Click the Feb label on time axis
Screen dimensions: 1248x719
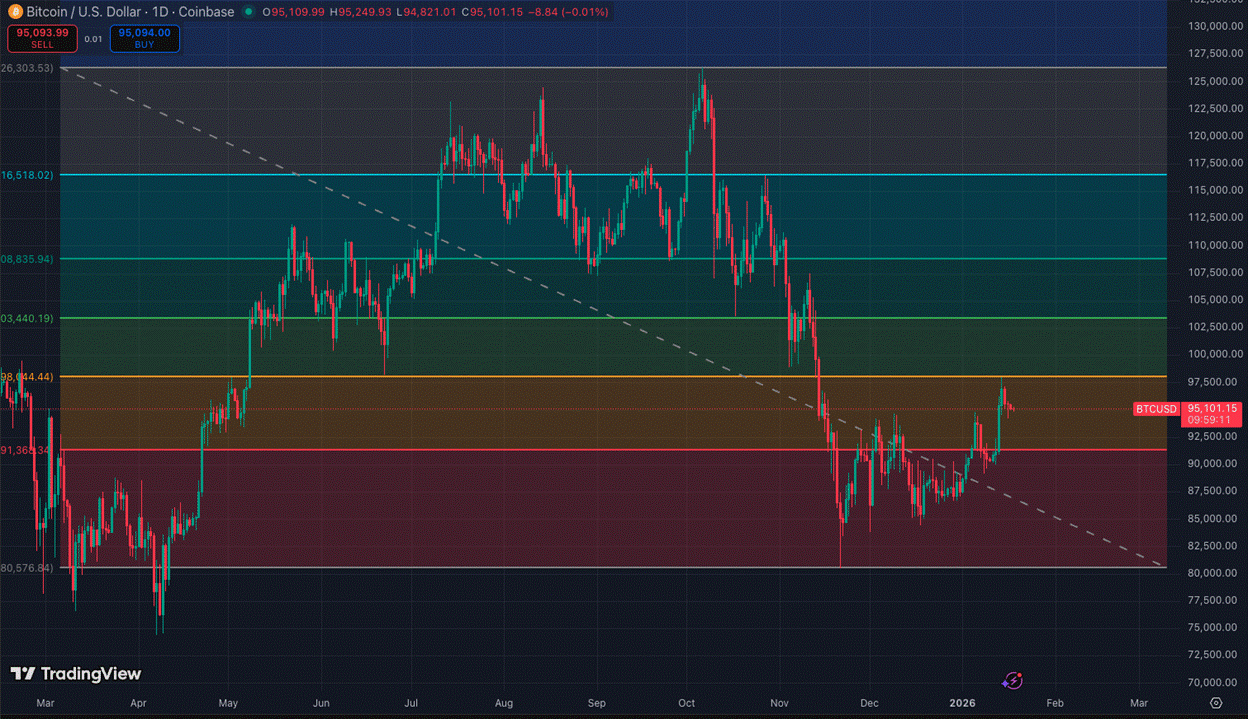1055,703
